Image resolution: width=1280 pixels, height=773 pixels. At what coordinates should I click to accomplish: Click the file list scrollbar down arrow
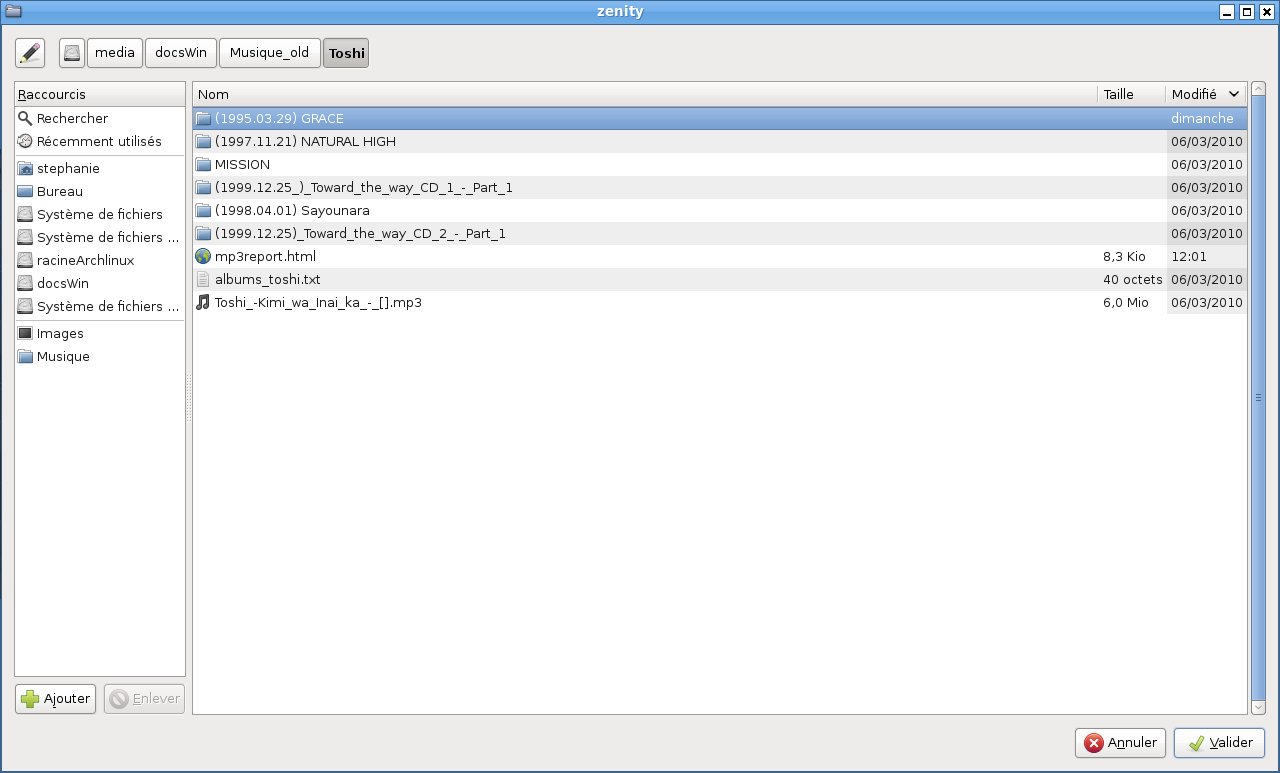[1258, 707]
